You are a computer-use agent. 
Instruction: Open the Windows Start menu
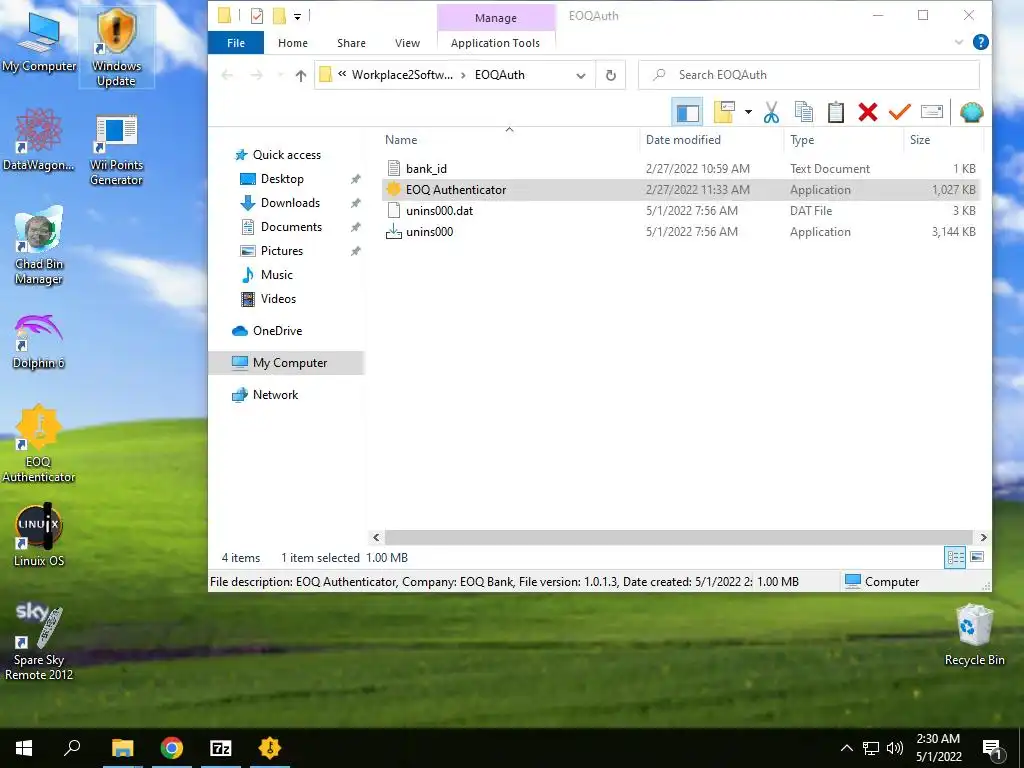[x=24, y=748]
